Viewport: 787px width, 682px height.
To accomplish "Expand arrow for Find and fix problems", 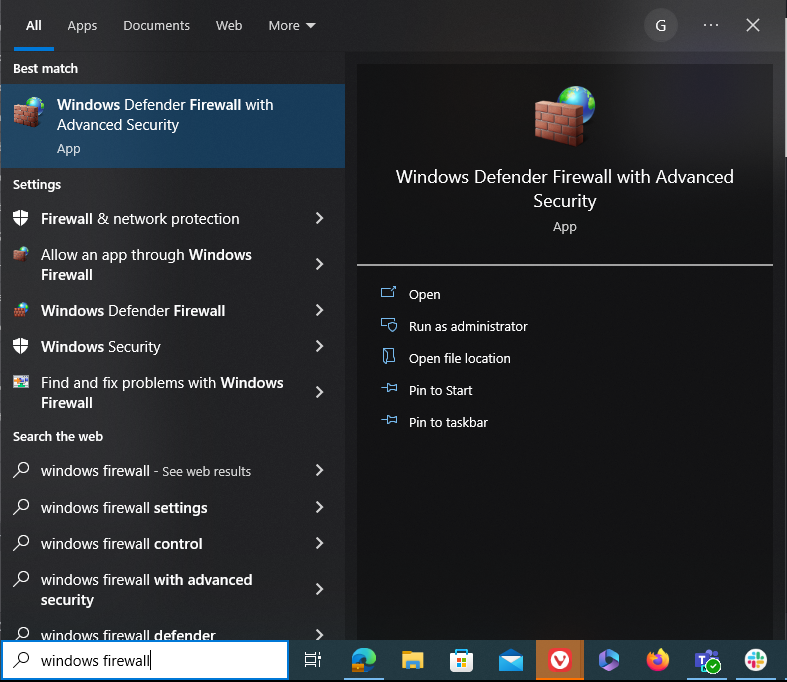I will [319, 392].
